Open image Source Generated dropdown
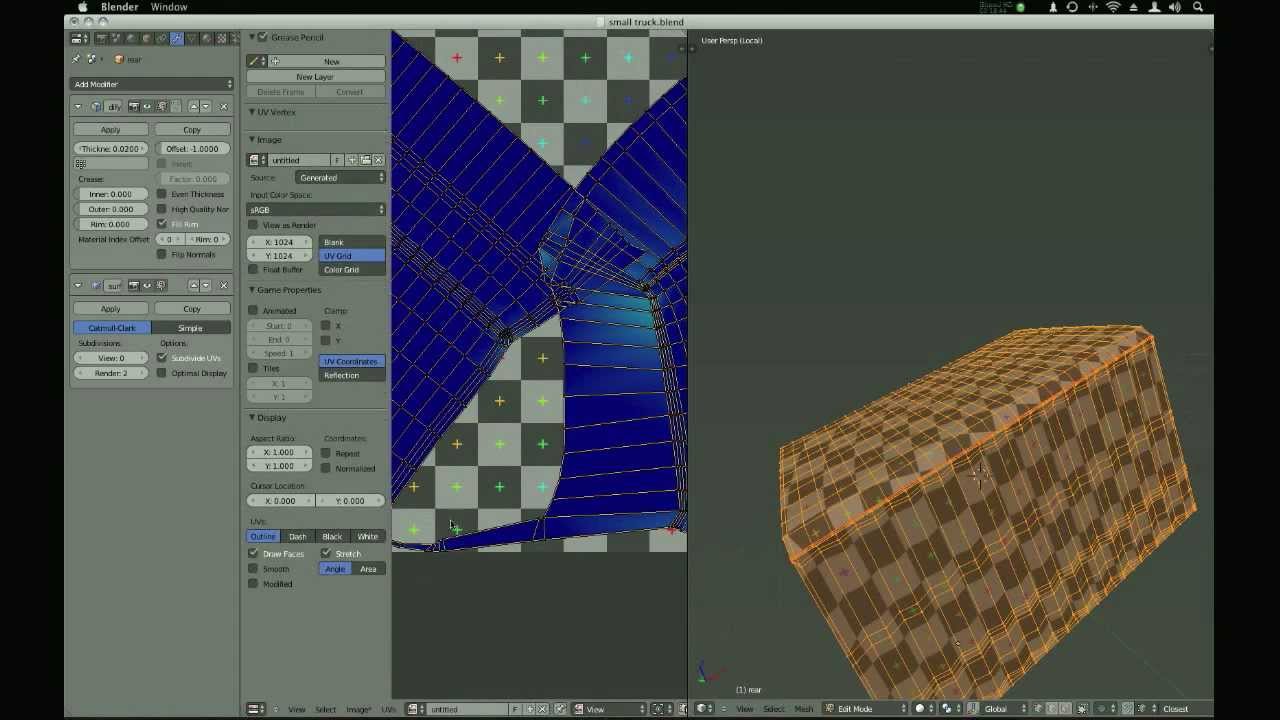The width and height of the screenshot is (1280, 720). [341, 177]
